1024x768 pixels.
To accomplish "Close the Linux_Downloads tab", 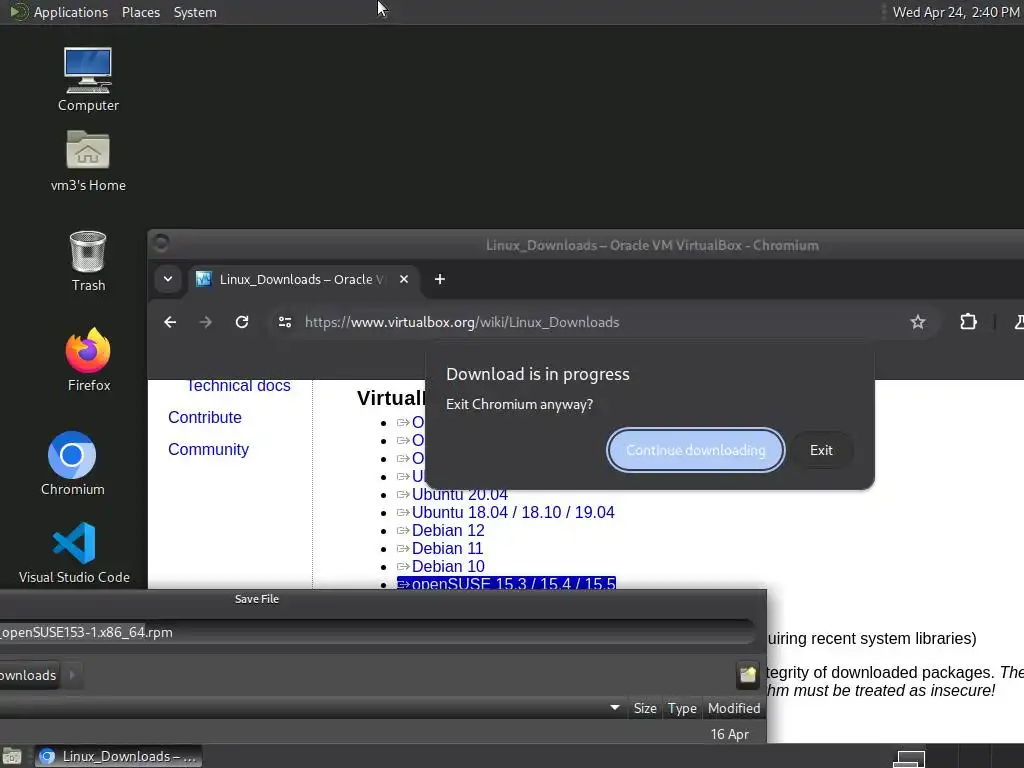I will pos(404,280).
